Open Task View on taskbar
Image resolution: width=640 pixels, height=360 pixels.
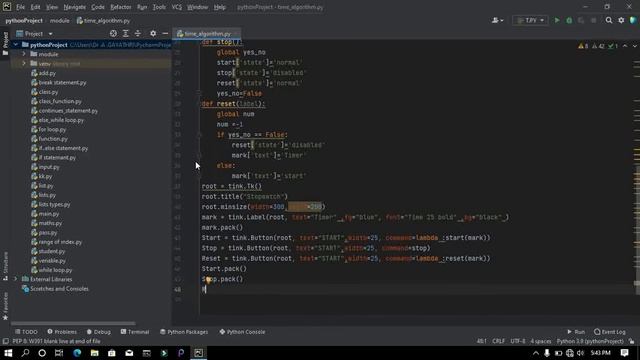[x=59, y=353]
